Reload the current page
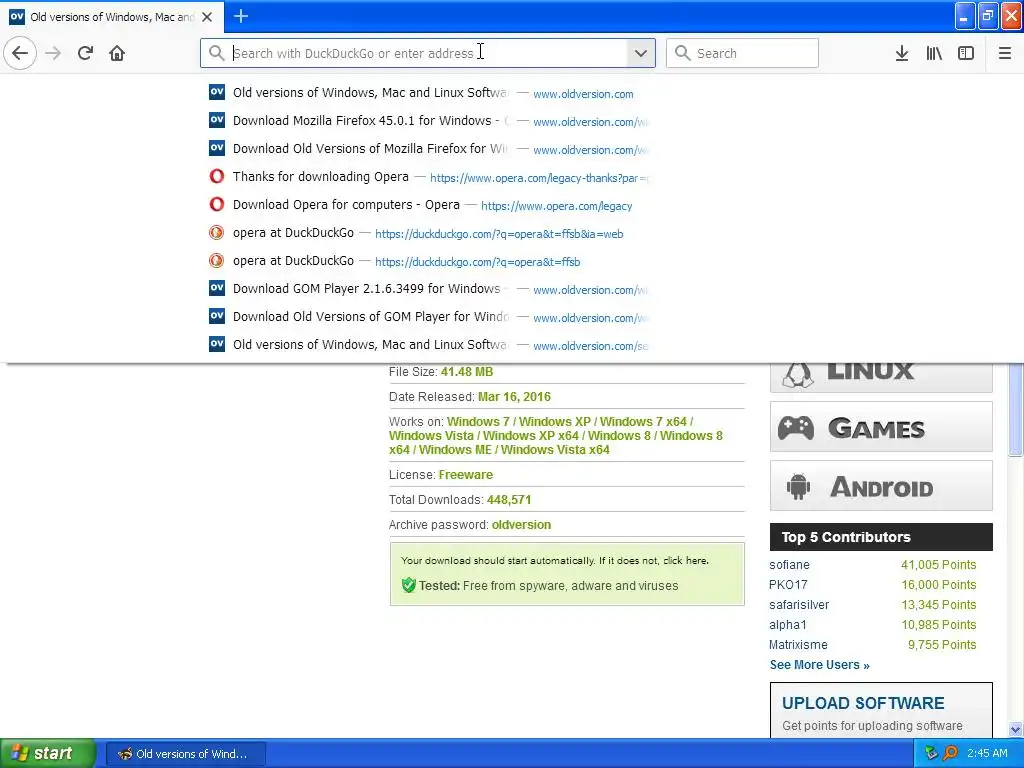1024x768 pixels. pyautogui.click(x=85, y=53)
